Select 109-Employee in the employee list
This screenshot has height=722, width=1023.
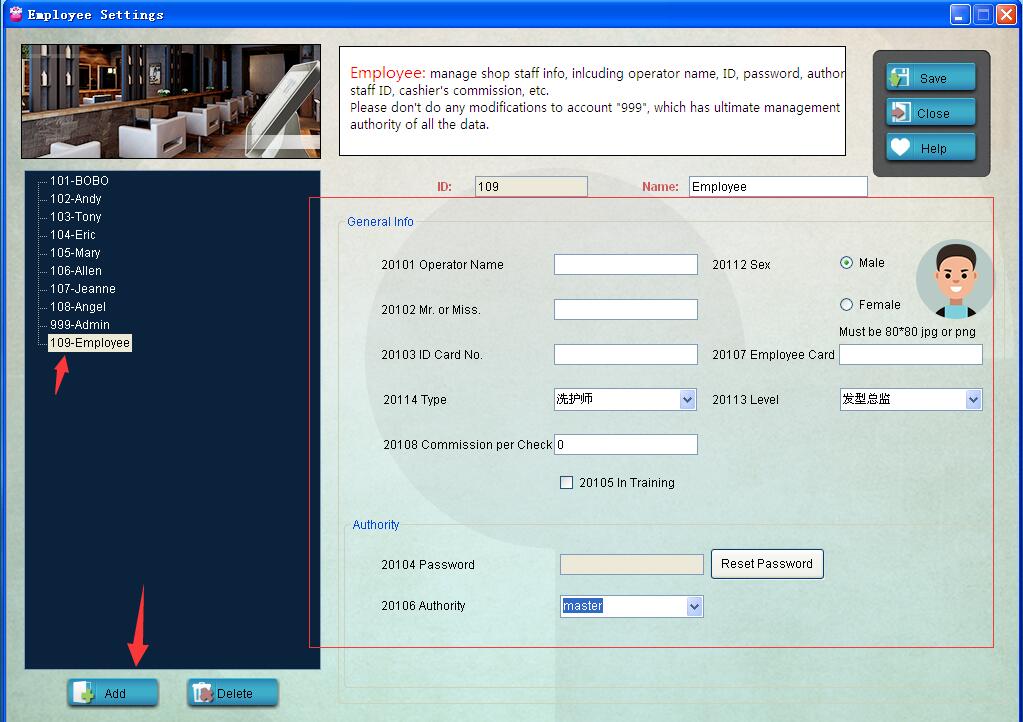[x=90, y=342]
